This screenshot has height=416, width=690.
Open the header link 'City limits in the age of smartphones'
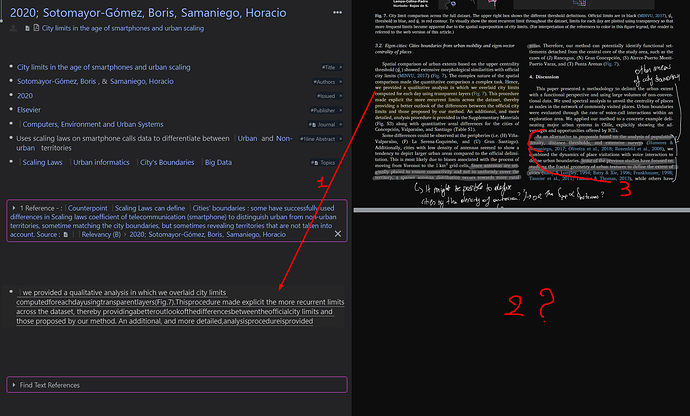click(123, 28)
